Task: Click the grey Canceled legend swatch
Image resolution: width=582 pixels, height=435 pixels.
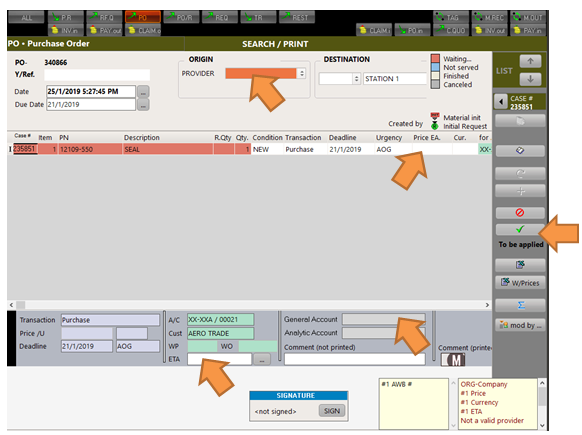Action: click(x=435, y=84)
